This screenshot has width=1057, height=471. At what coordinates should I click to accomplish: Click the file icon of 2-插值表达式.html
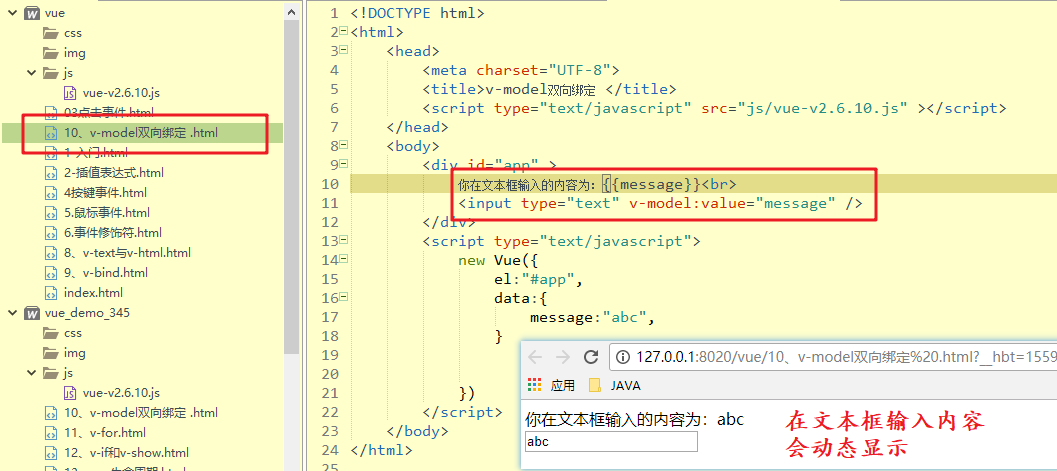[51, 172]
